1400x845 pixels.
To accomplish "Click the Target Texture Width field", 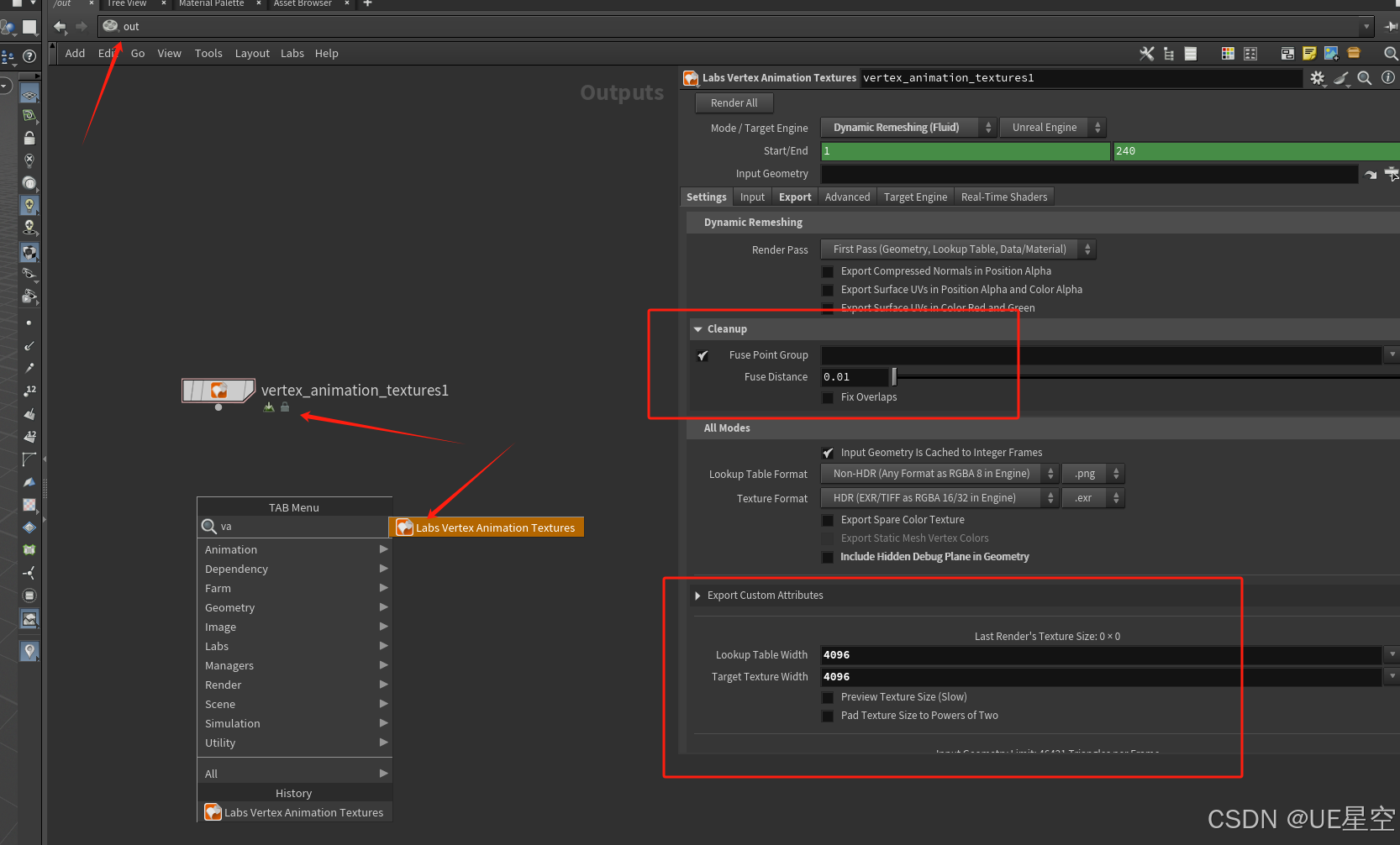I will click(1101, 677).
